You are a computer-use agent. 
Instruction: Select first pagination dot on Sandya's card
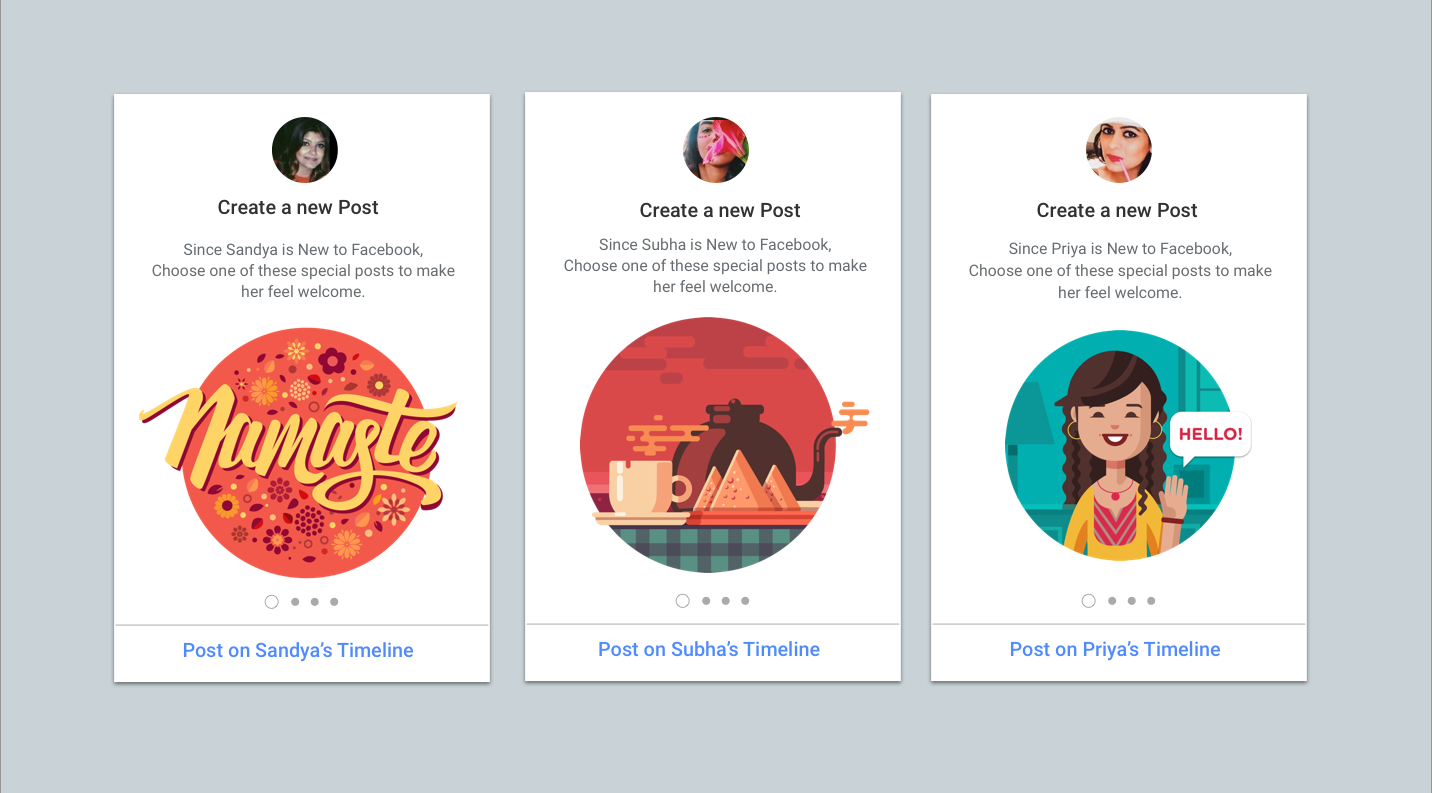pos(272,602)
